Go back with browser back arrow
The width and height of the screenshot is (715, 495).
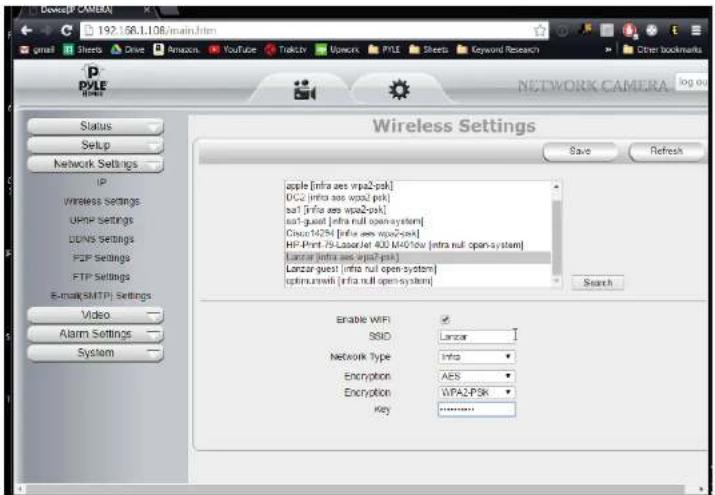coord(26,31)
